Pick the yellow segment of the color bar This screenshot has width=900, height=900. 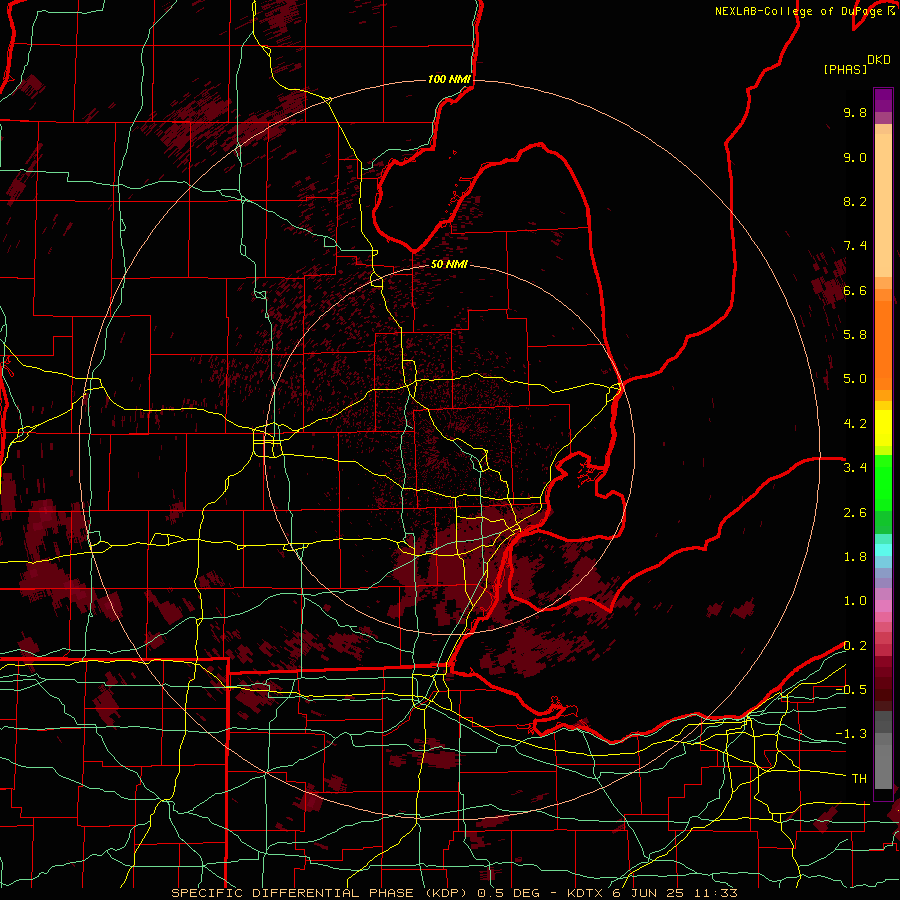pos(883,428)
